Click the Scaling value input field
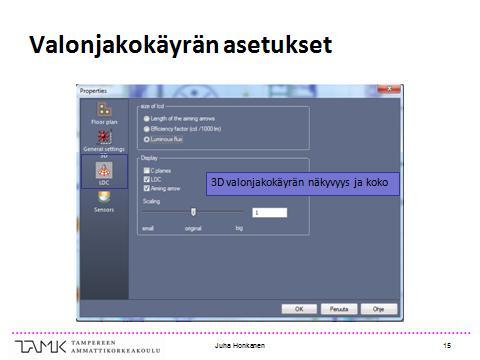 point(270,213)
